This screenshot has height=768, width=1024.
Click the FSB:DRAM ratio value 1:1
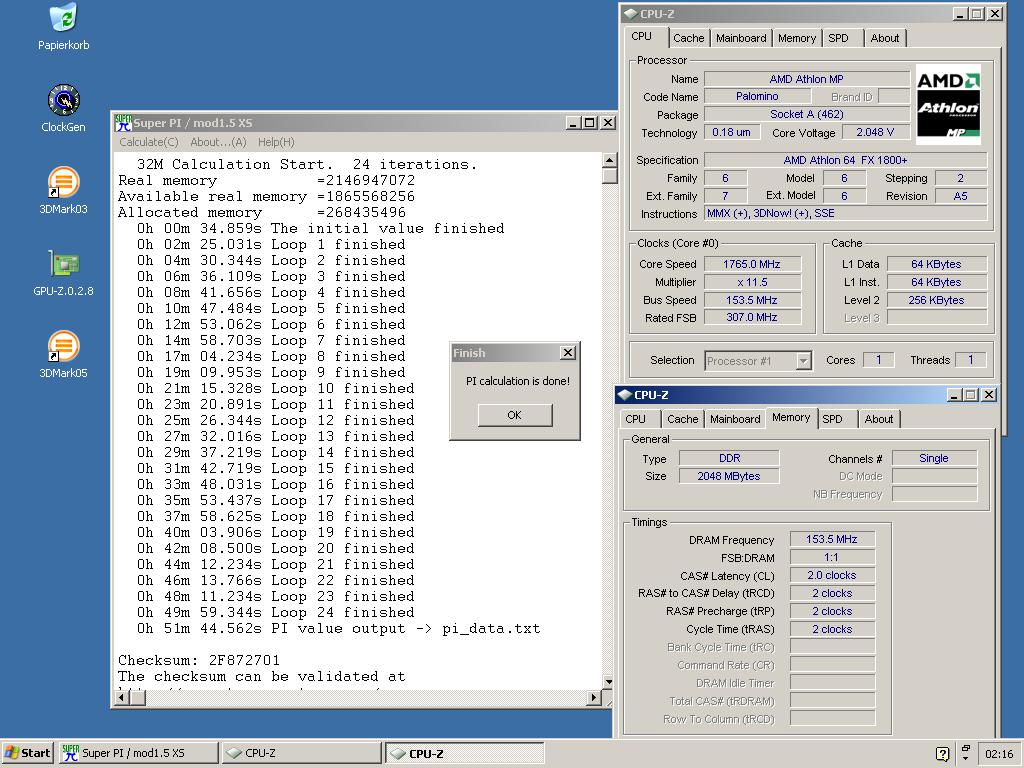tap(831, 557)
